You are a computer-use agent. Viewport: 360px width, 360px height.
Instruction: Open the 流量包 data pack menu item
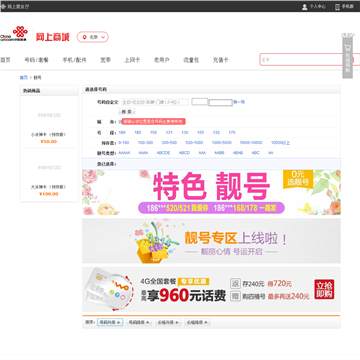pos(191,60)
